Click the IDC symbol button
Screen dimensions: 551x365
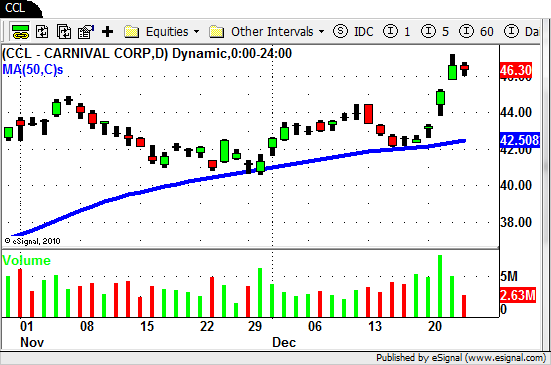[363, 32]
